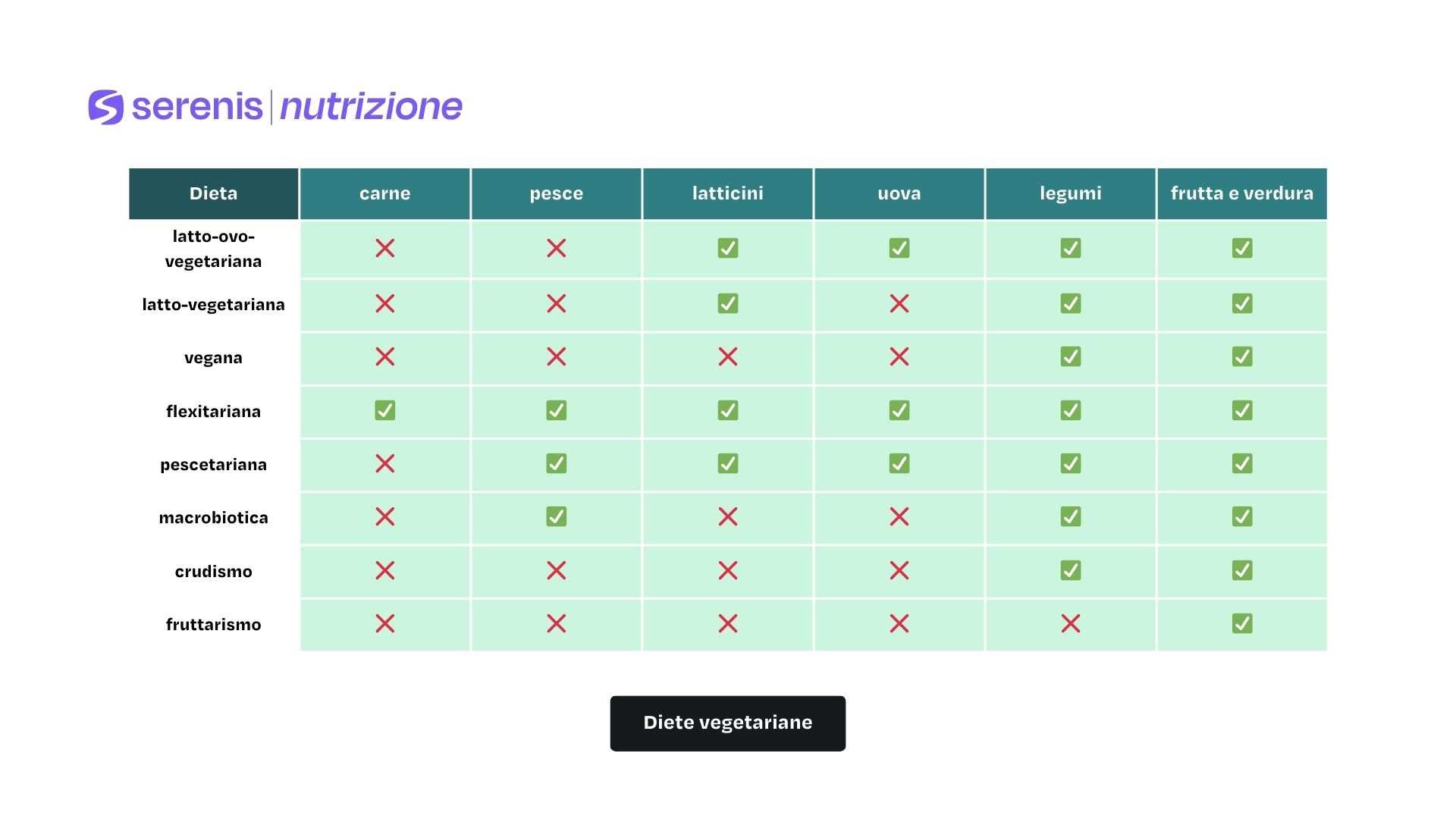
Task: Click the red X for latto-ovo-vegetariana pesce
Action: (557, 248)
